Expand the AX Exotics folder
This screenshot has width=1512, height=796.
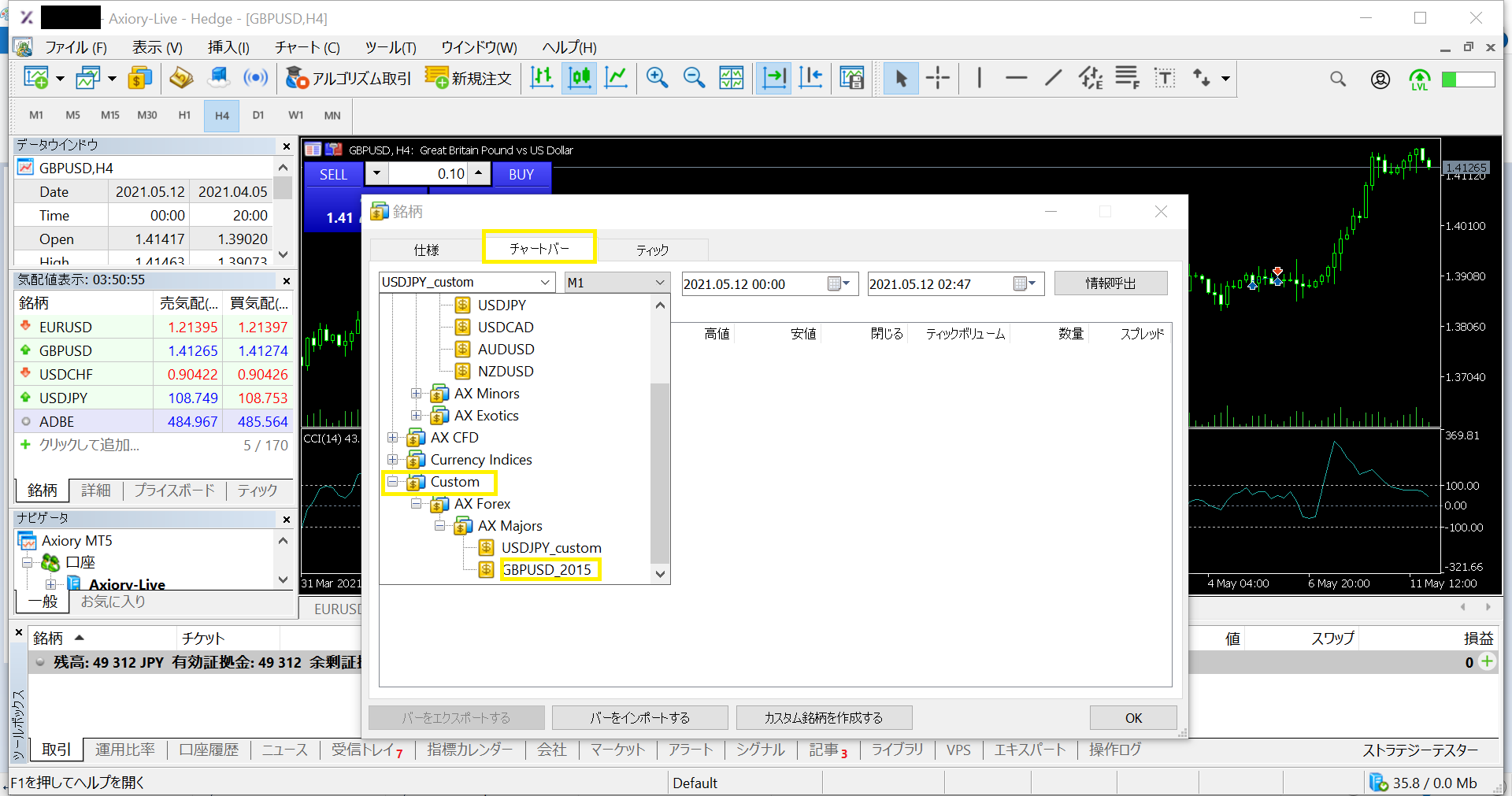point(416,416)
